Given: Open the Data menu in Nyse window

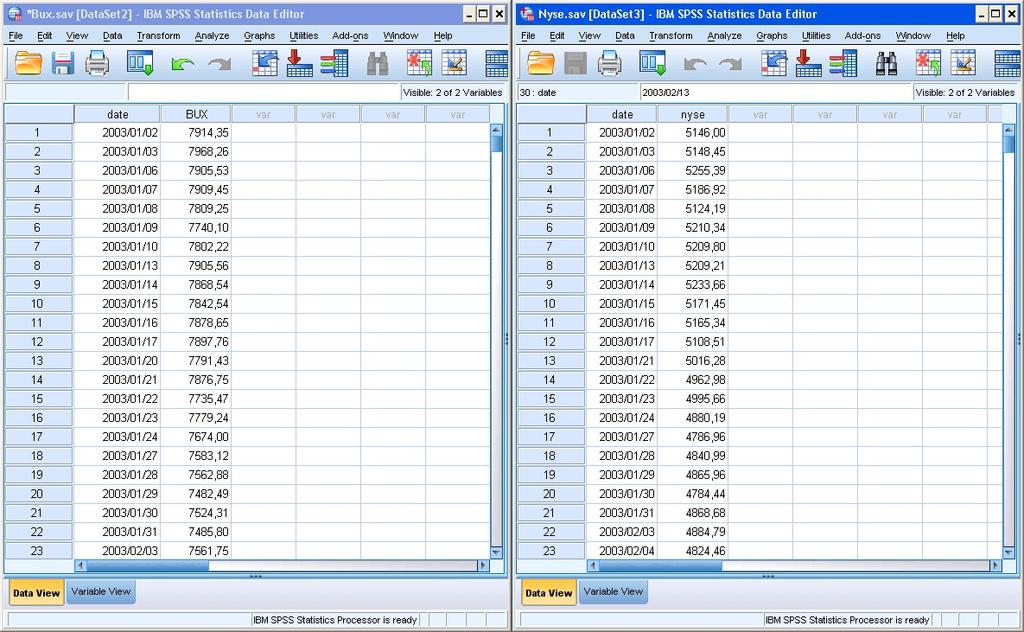Looking at the screenshot, I should coord(624,36).
